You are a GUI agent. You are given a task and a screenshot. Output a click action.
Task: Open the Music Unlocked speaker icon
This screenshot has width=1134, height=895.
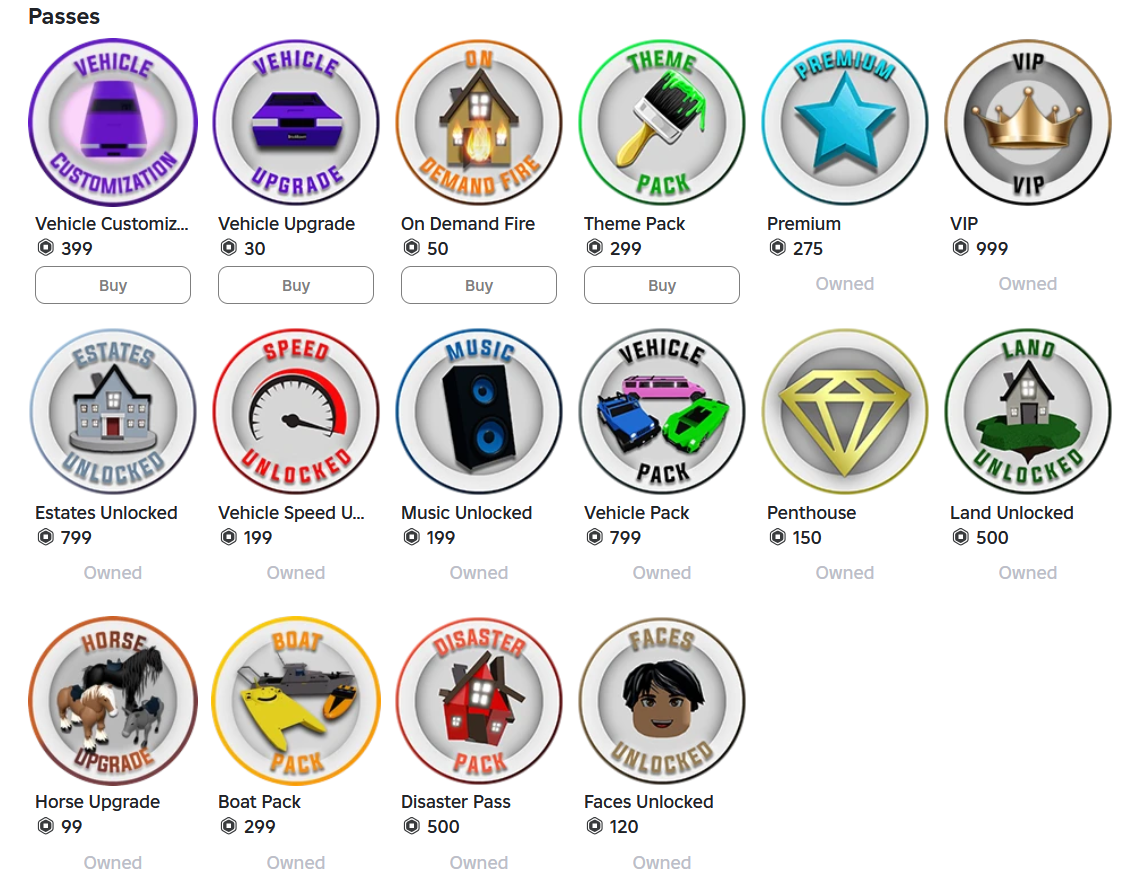point(479,411)
